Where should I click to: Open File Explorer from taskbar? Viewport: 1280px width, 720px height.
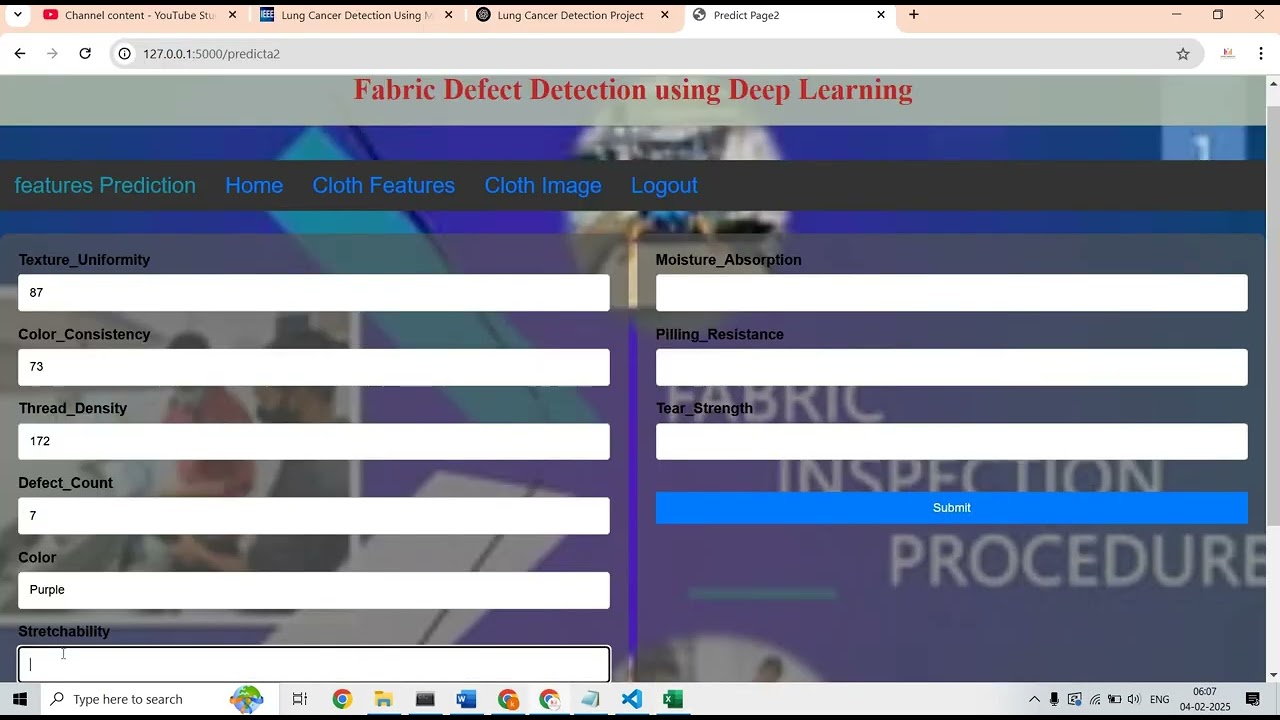[x=383, y=699]
